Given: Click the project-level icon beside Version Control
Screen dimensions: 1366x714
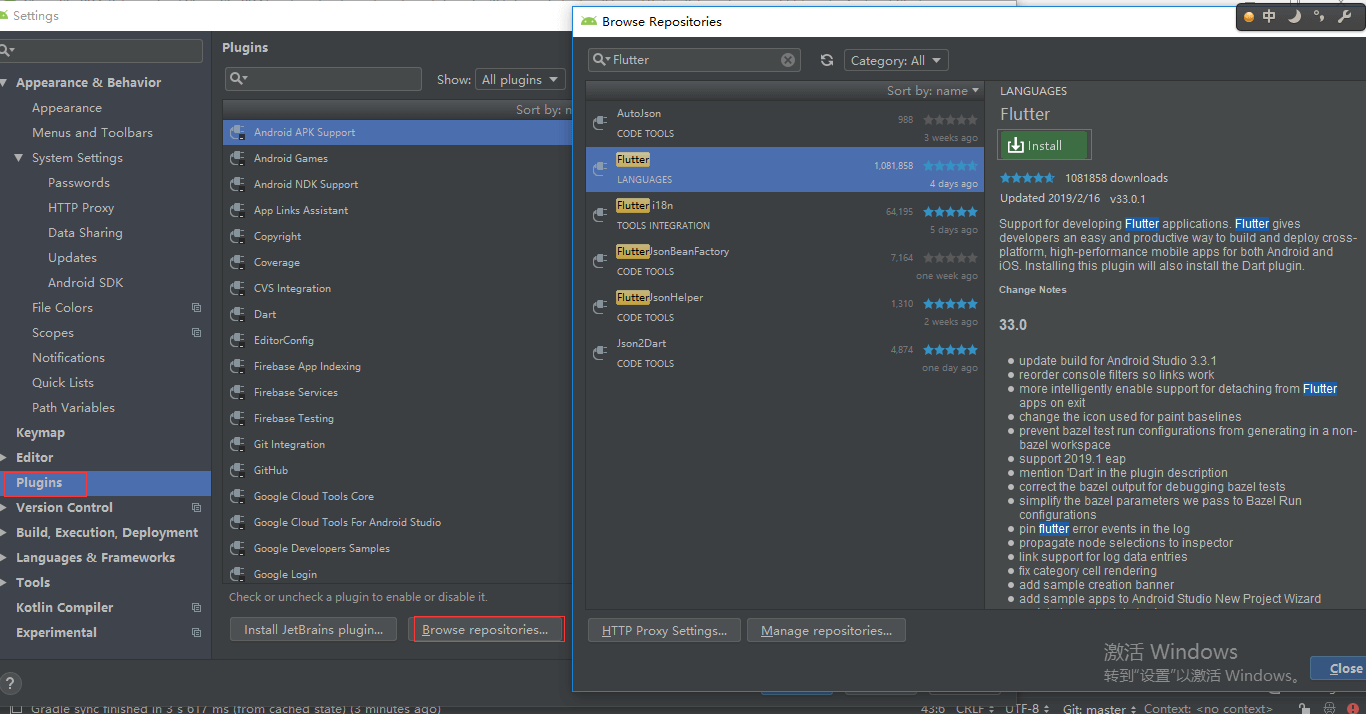Looking at the screenshot, I should (x=196, y=508).
